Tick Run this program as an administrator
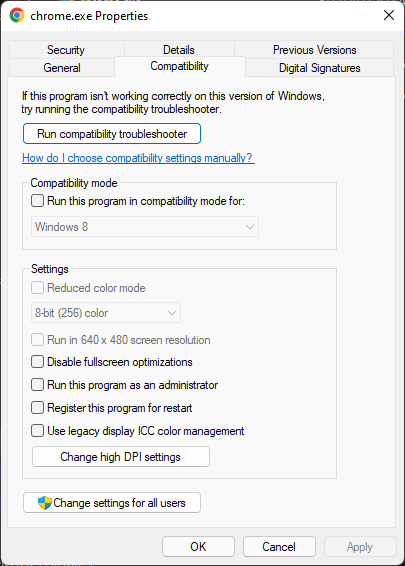Screen dimensions: 405x566 (38, 385)
